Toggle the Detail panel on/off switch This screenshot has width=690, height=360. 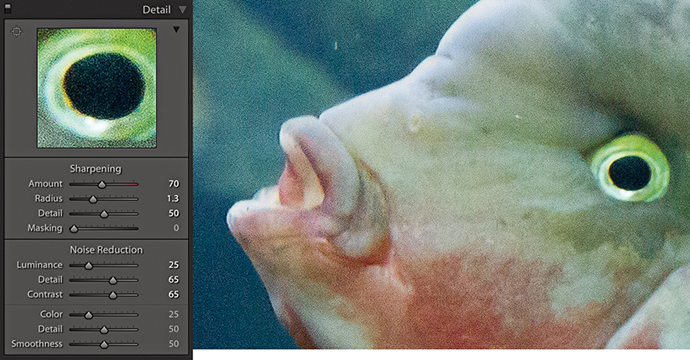7,8
